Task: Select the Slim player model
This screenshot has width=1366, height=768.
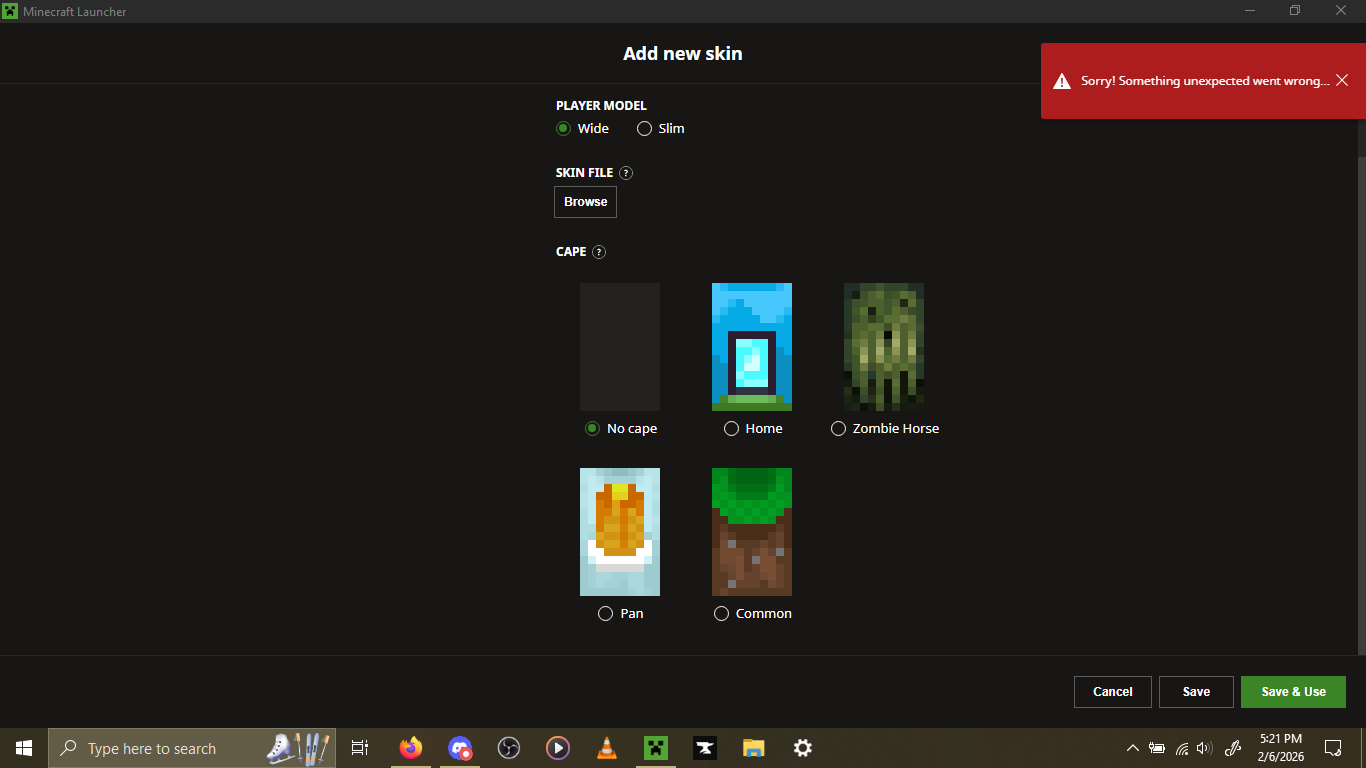Action: tap(645, 128)
